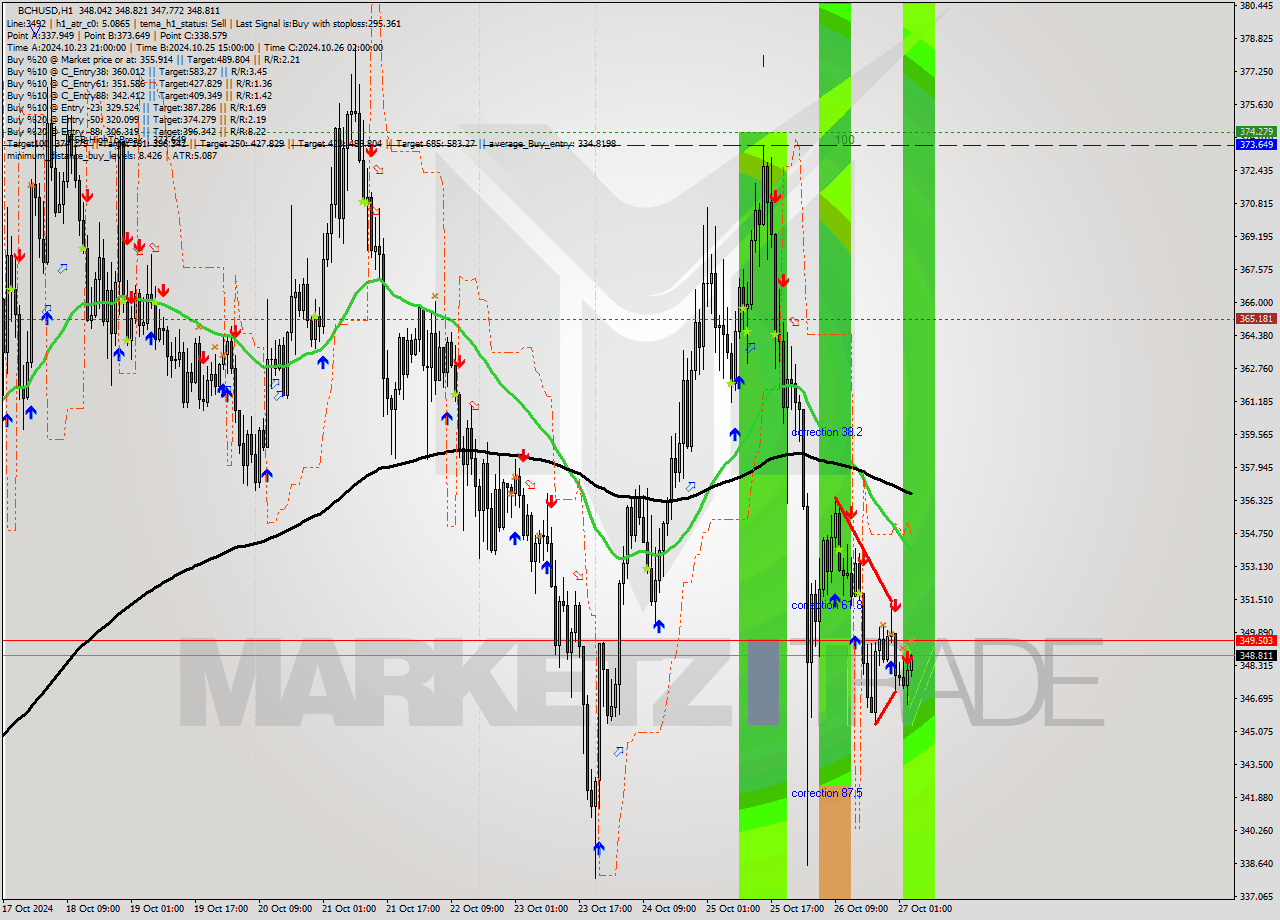
Task: Click the '25 Oct 17:00' time label
Action: tap(796, 909)
